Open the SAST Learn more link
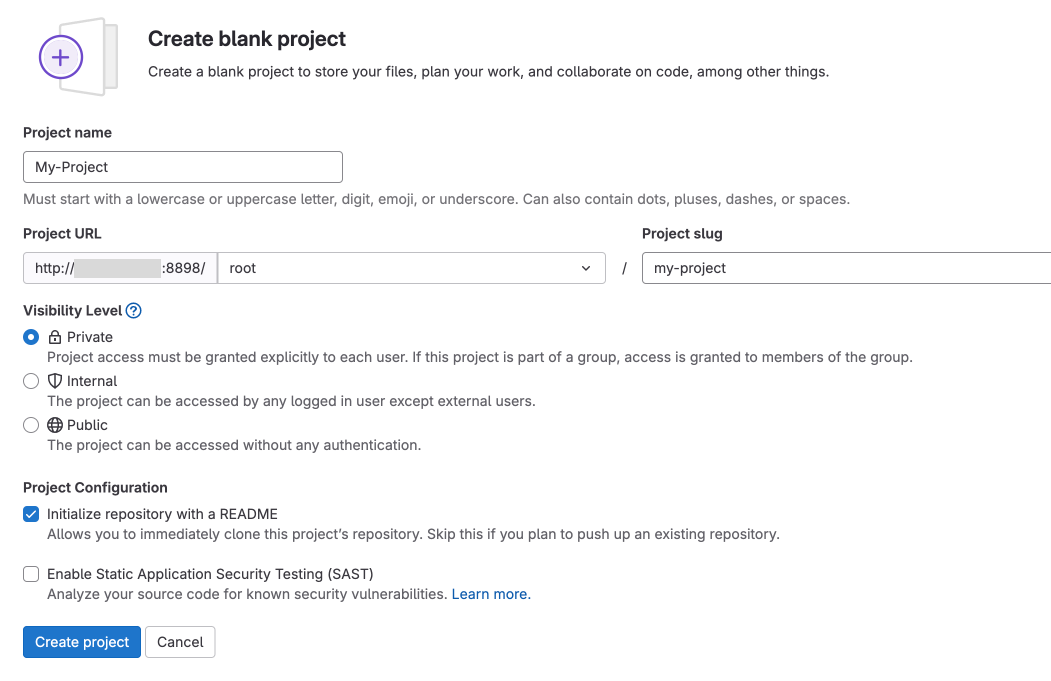Image resolution: width=1051 pixels, height=681 pixels. click(491, 594)
